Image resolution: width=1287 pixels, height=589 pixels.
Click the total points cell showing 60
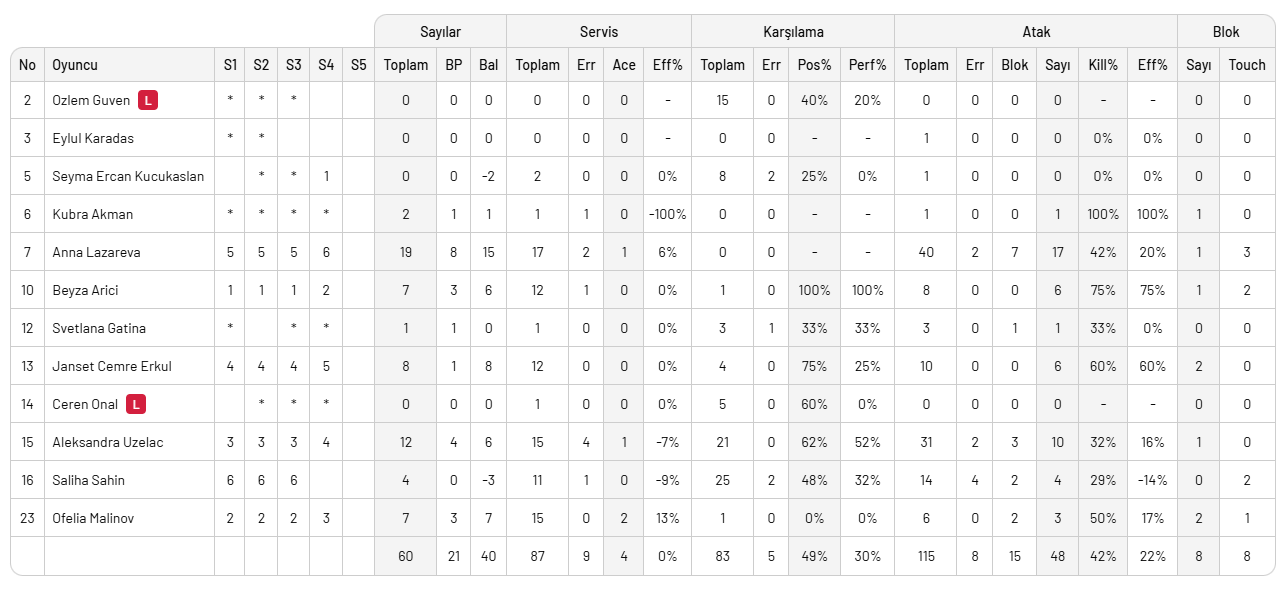(x=405, y=556)
